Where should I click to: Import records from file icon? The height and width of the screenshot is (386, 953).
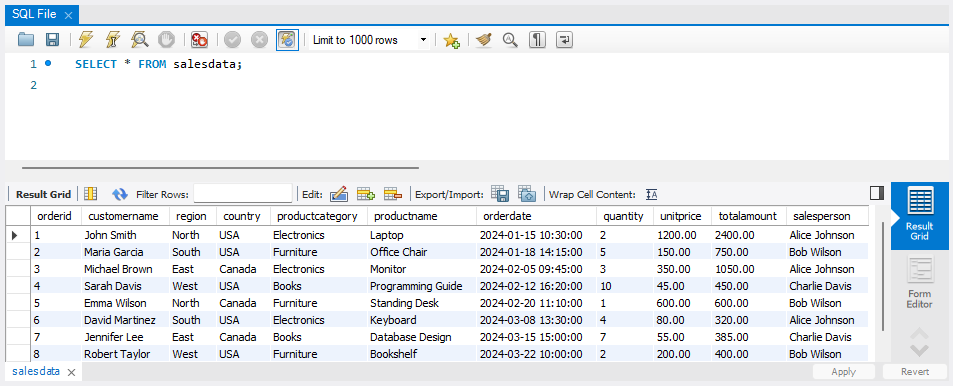pos(526,194)
